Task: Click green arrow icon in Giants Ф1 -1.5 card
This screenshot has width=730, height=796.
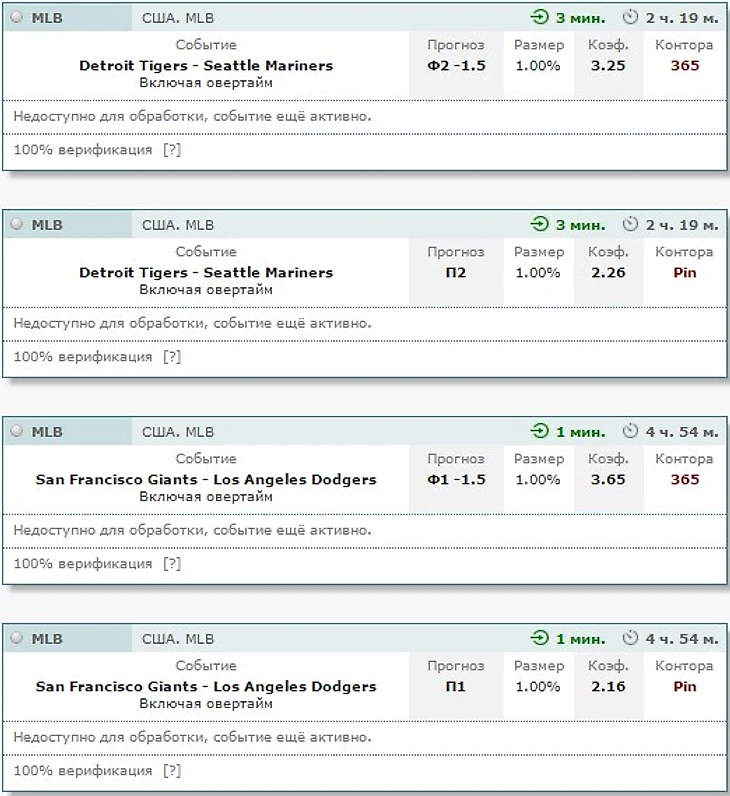Action: [x=540, y=432]
